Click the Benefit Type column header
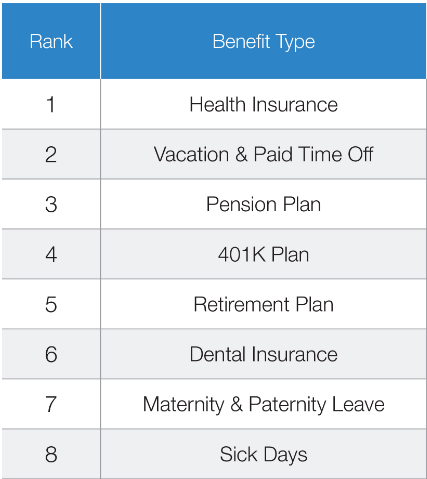This screenshot has width=427, height=479. (x=263, y=41)
